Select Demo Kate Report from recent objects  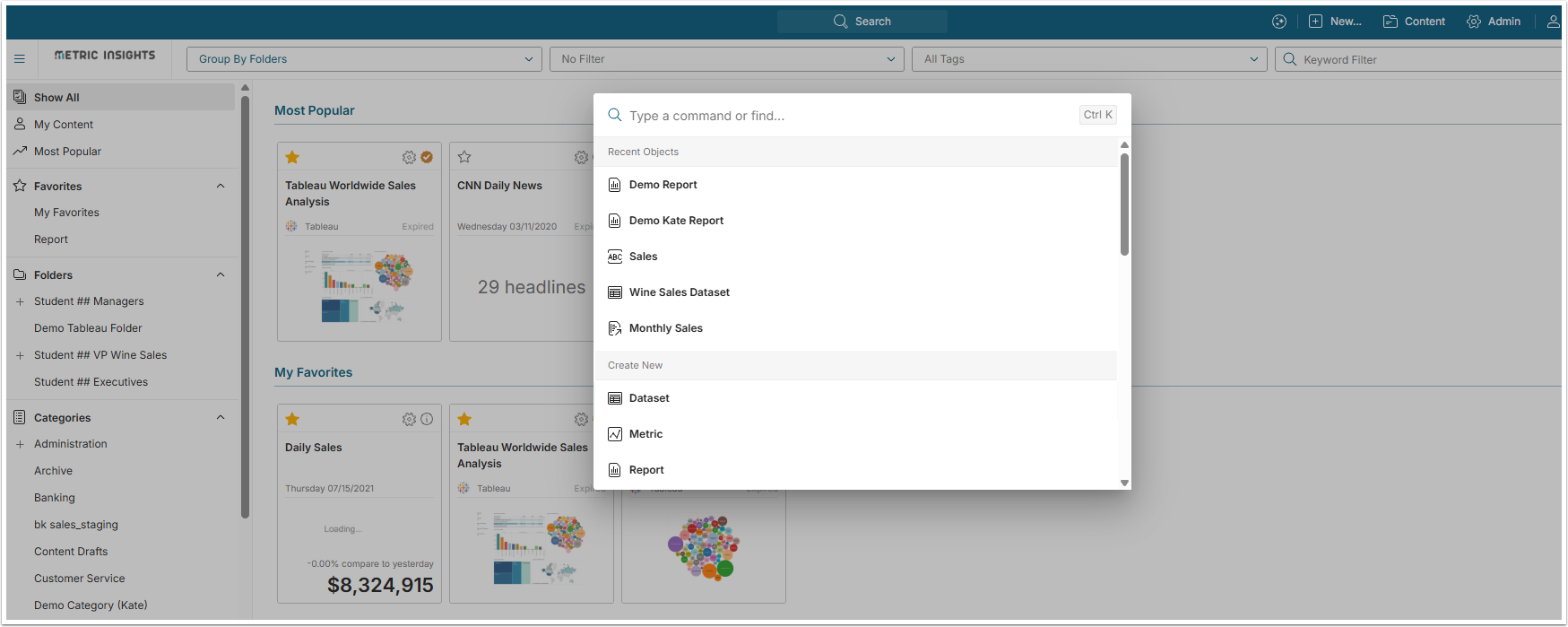point(676,221)
